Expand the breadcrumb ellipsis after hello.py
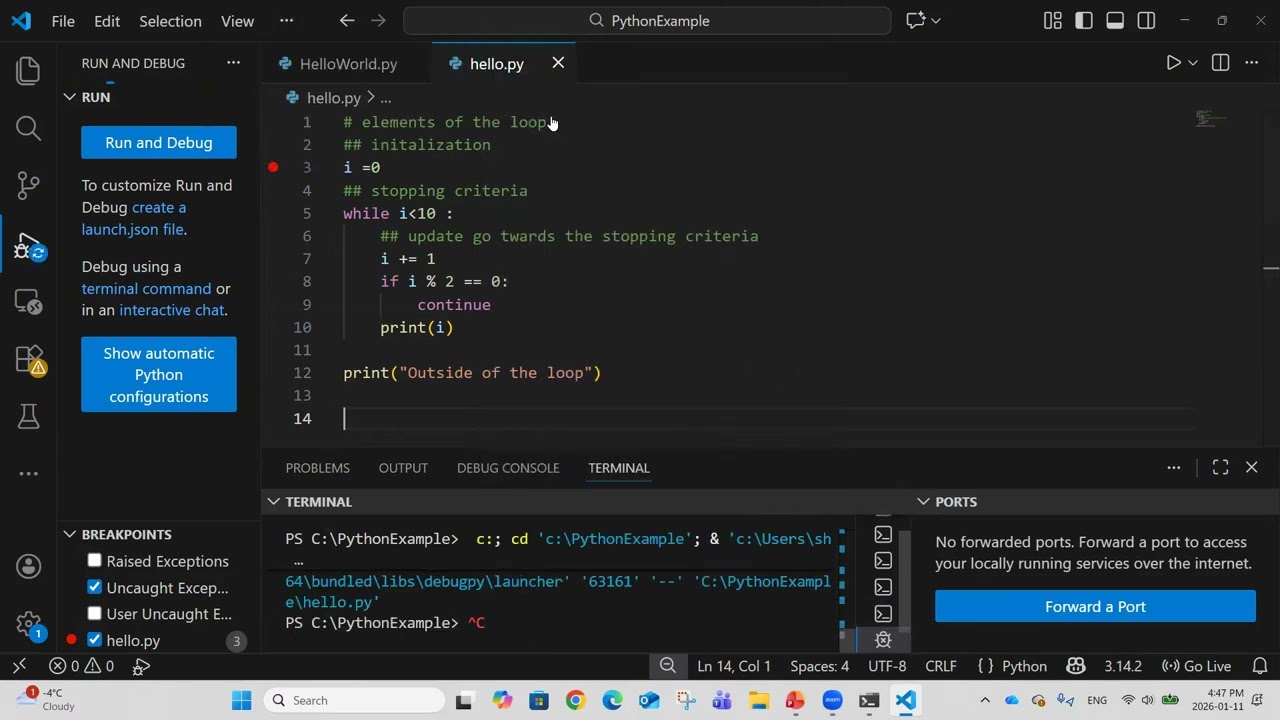Screen dimensions: 1280x720 (x=385, y=98)
